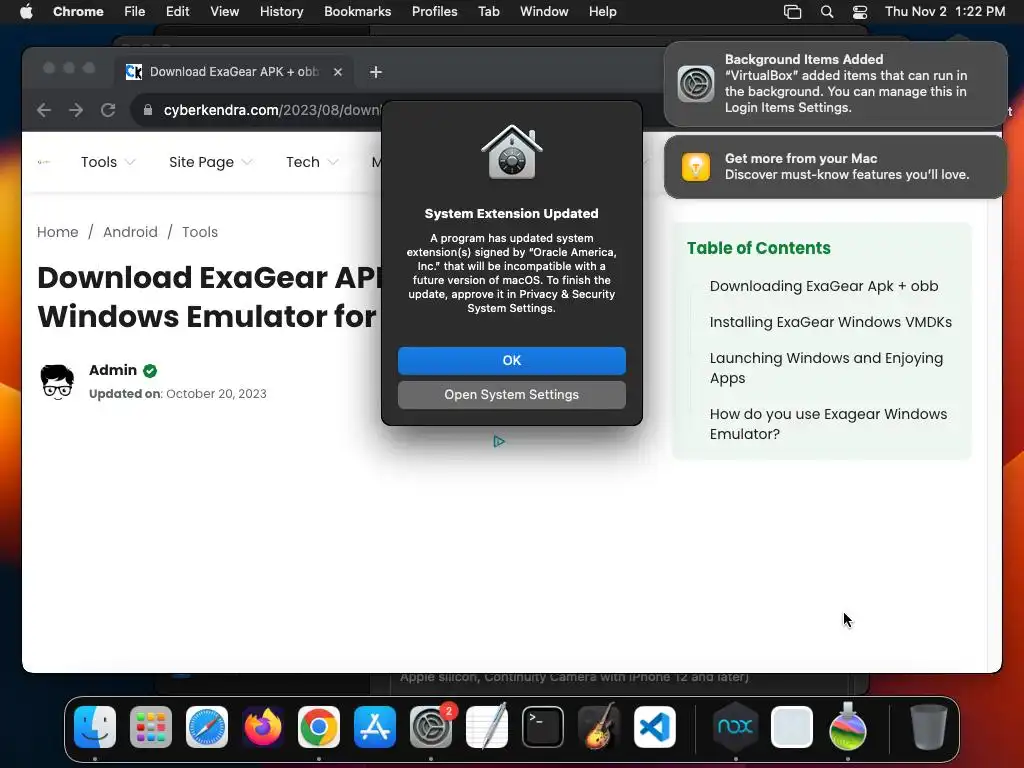The height and width of the screenshot is (768, 1024).
Task: Close the Download ExaGear APK tab
Action: click(x=338, y=72)
